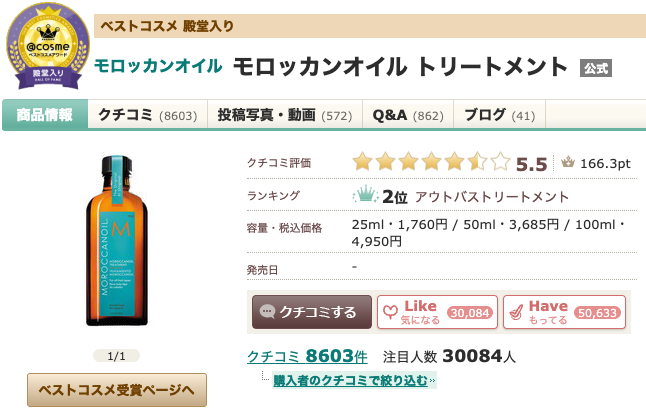Screen dimensions: 646x410
Task: Open the 商品情報 tab
Action: (x=44, y=115)
